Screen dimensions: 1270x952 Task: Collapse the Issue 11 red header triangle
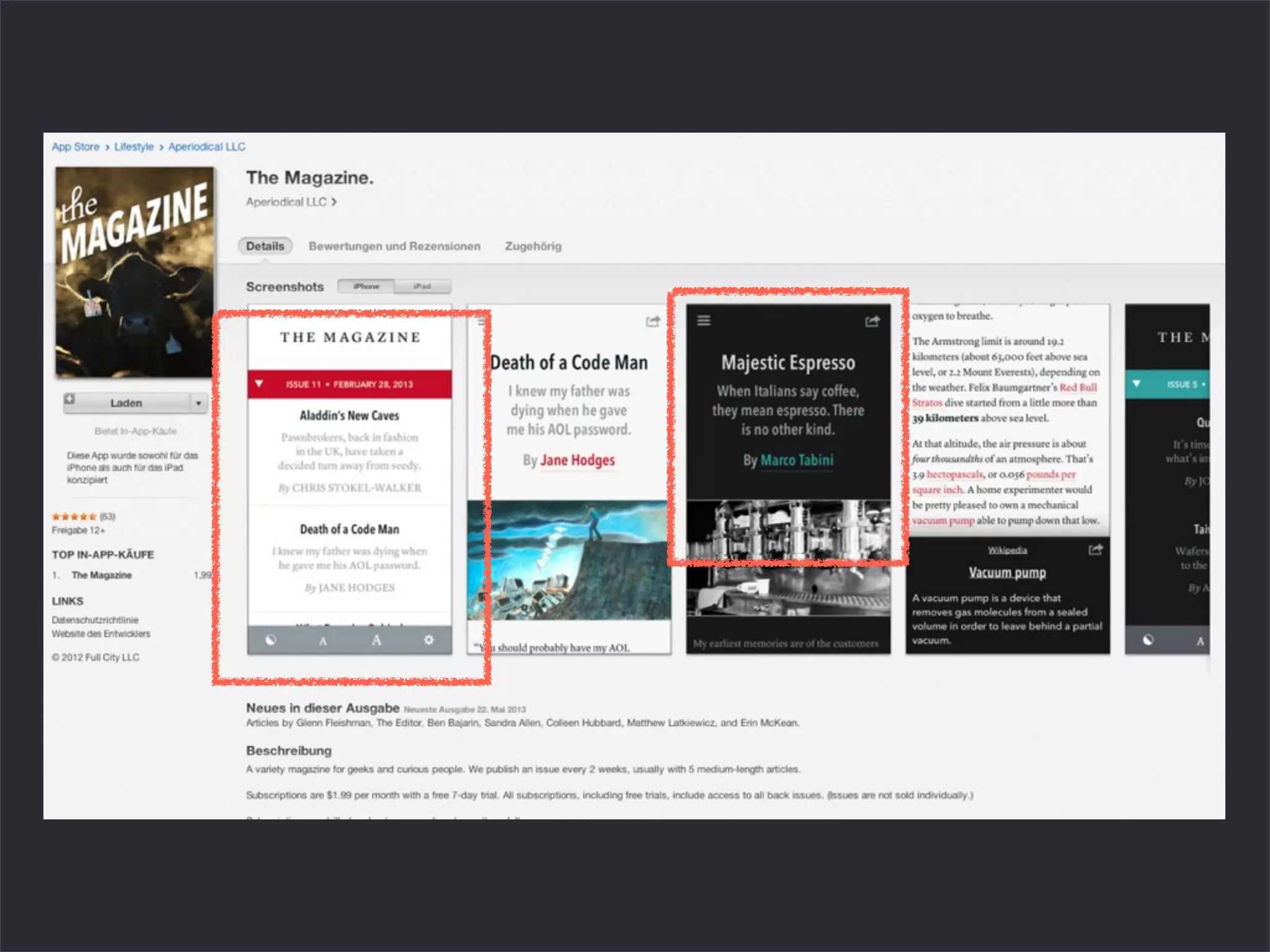[259, 384]
